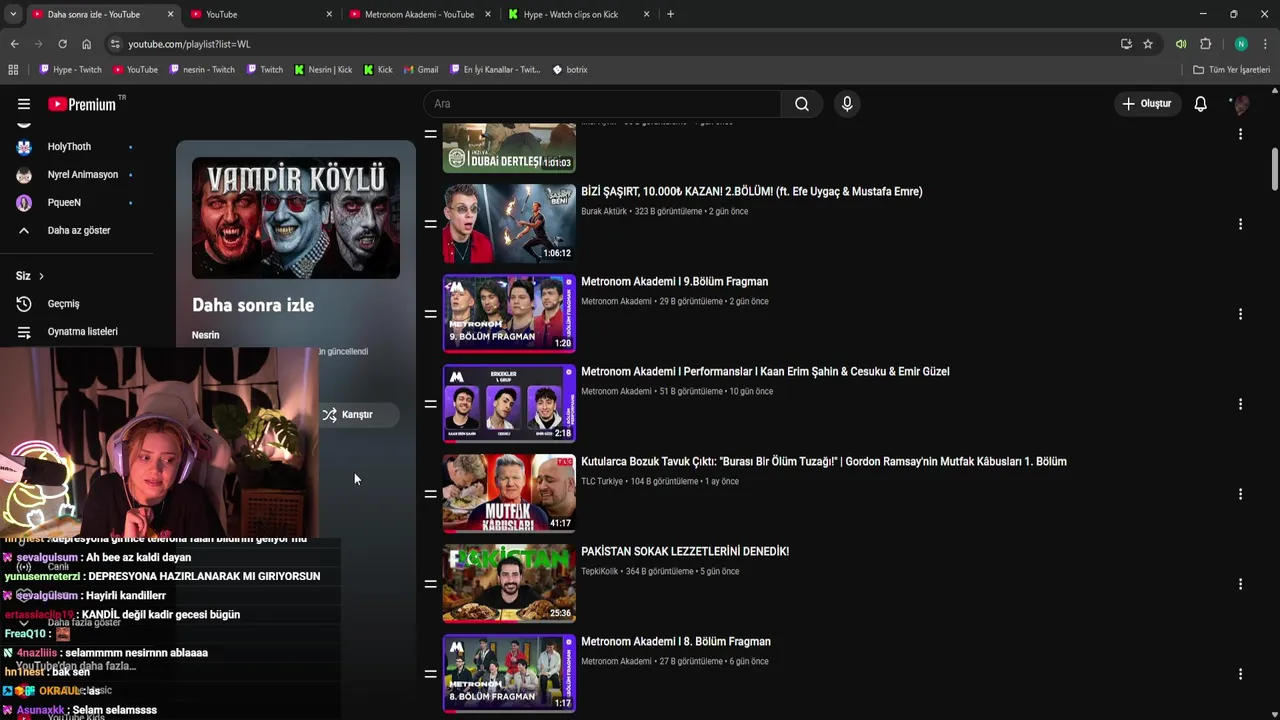
Task: Click the search magnifier button
Action: (x=802, y=104)
